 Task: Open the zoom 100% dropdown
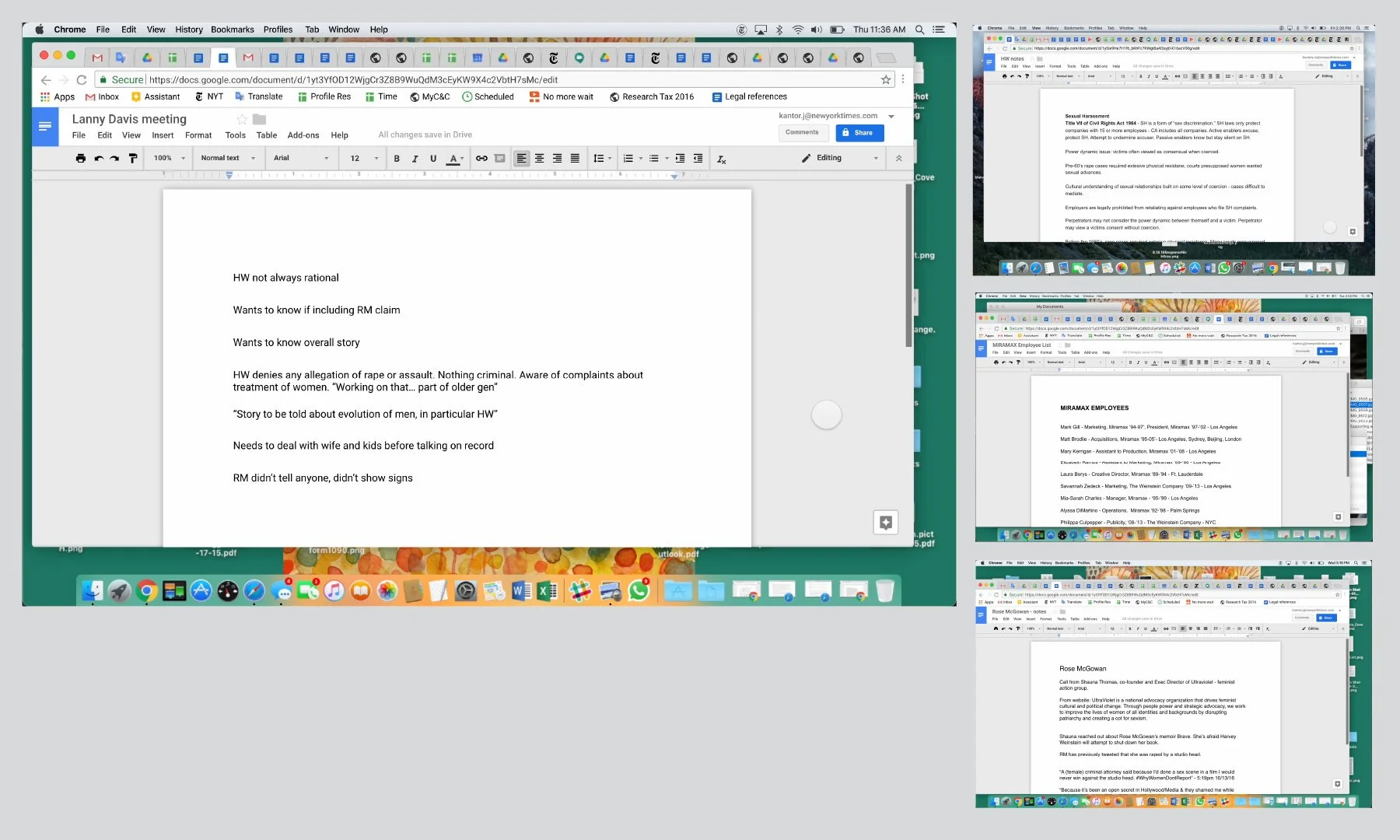170,158
